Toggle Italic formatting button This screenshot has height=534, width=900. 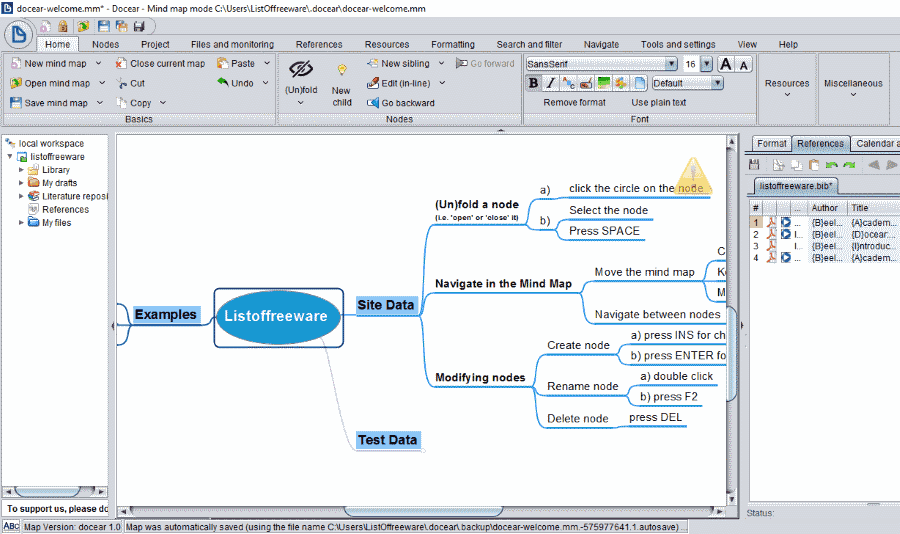pos(551,83)
